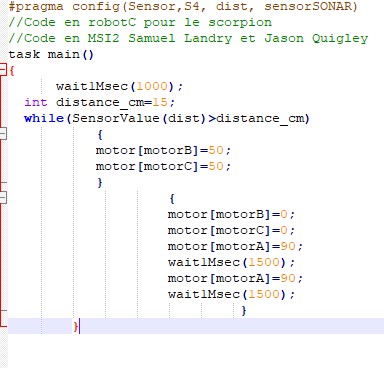Viewport: 384px width, 368px height.
Task: Place cursor on the #pragma config line
Action: tap(183, 6)
